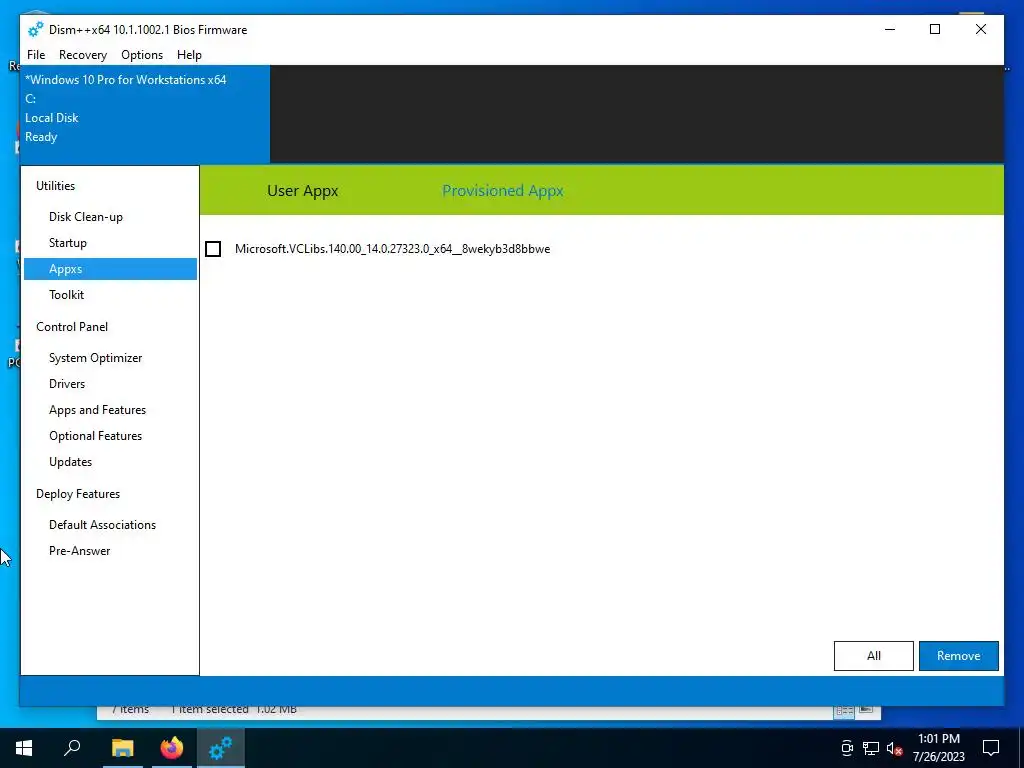Minimize the Dism++ window
The height and width of the screenshot is (768, 1024).
(x=889, y=29)
